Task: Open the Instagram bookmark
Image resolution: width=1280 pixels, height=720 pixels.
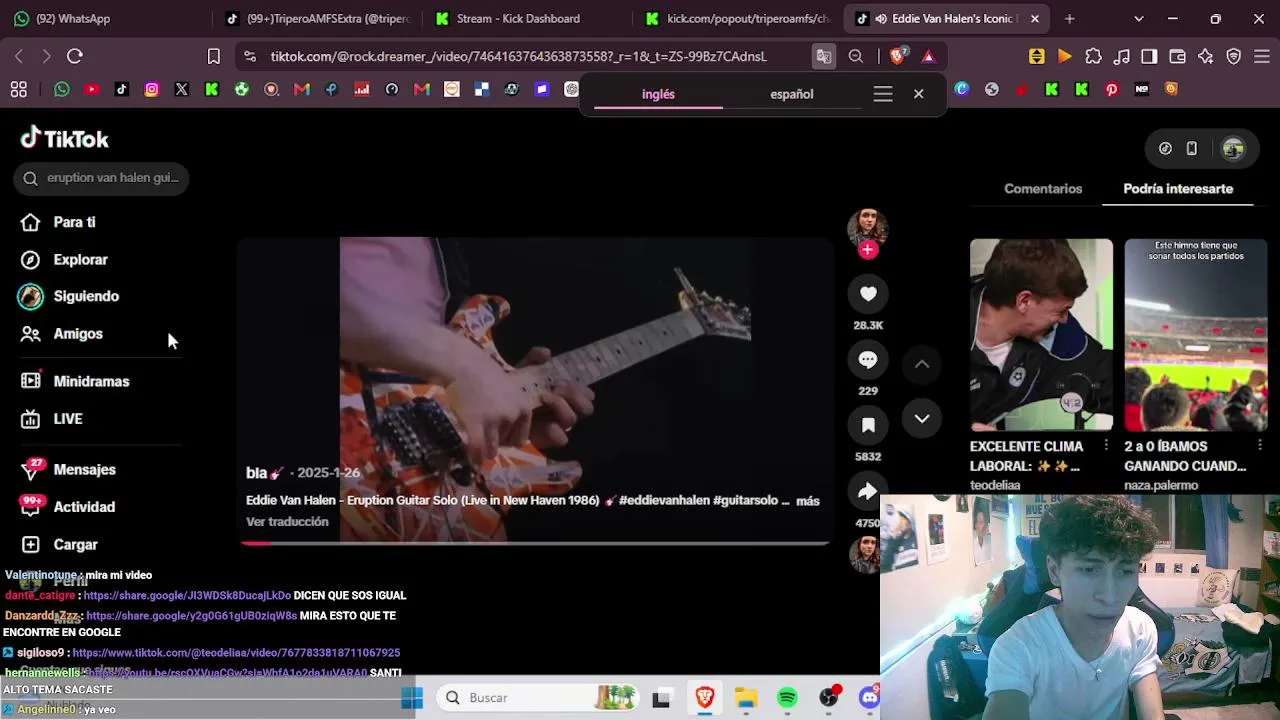Action: click(x=152, y=90)
